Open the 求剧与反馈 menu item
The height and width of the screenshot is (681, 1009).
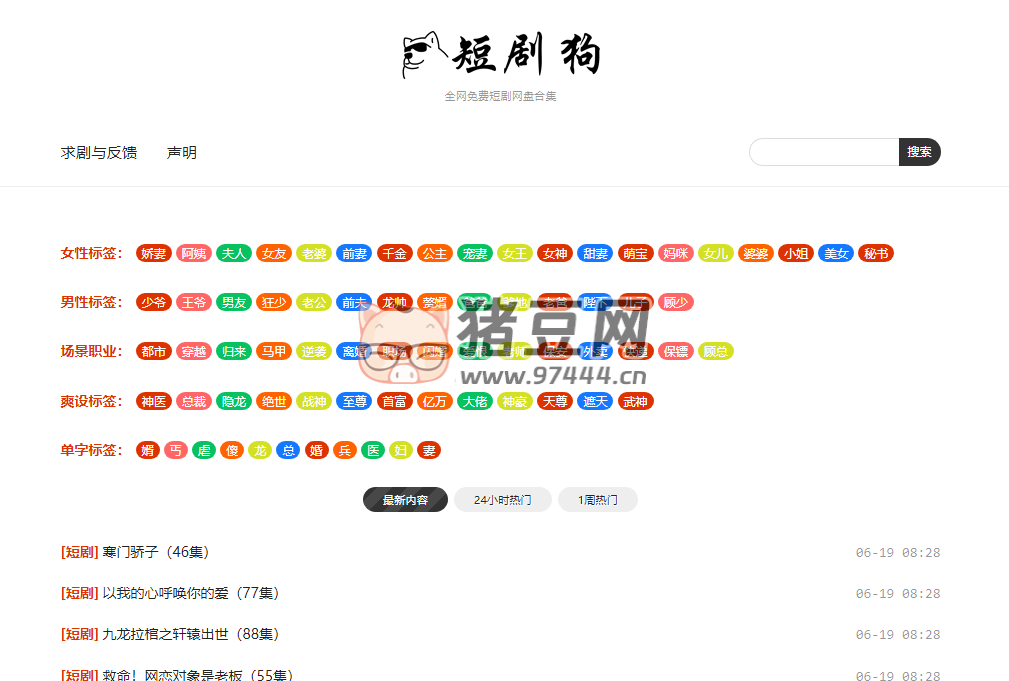[x=98, y=152]
